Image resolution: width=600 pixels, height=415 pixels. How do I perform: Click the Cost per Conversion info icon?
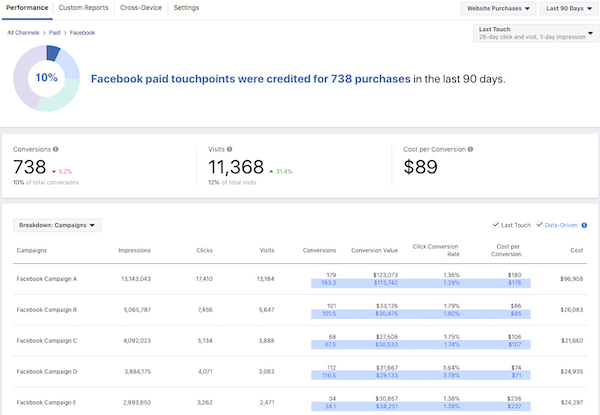coord(470,149)
